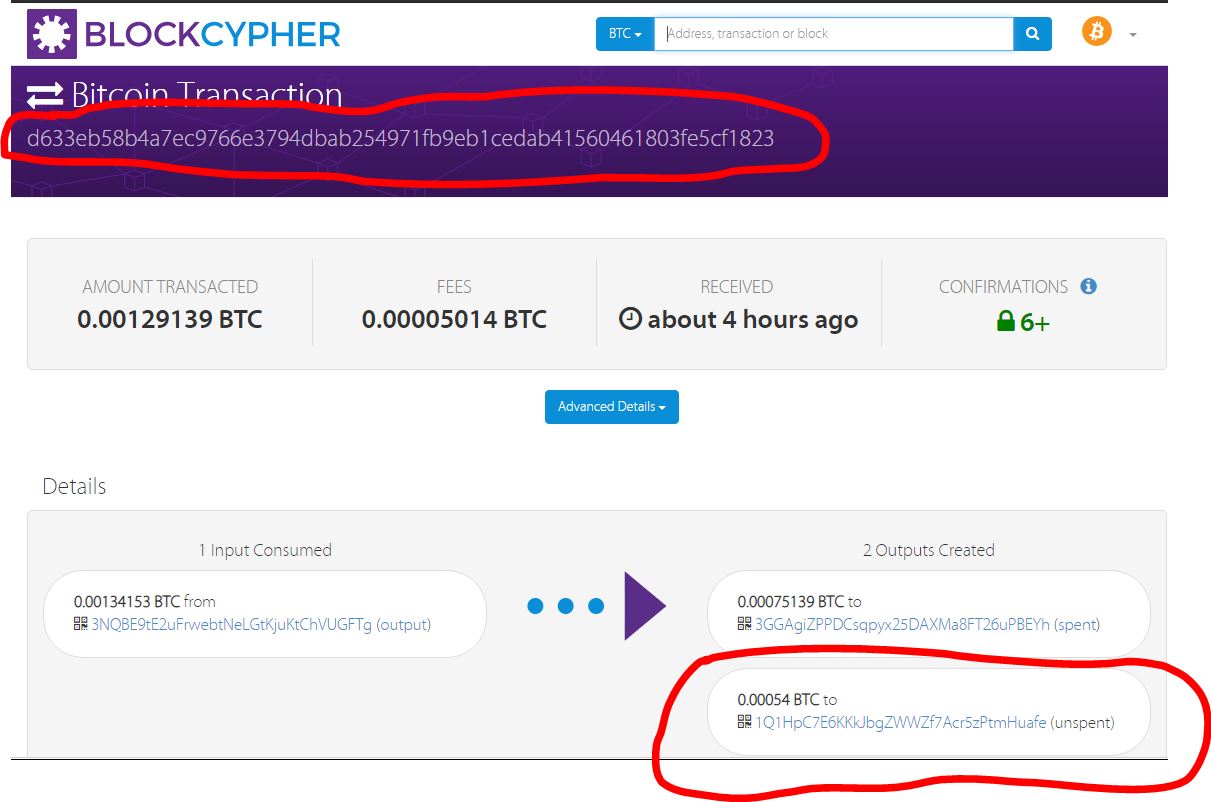Click the transaction arrows icon in header
This screenshot has height=802, width=1211.
pyautogui.click(x=45, y=96)
